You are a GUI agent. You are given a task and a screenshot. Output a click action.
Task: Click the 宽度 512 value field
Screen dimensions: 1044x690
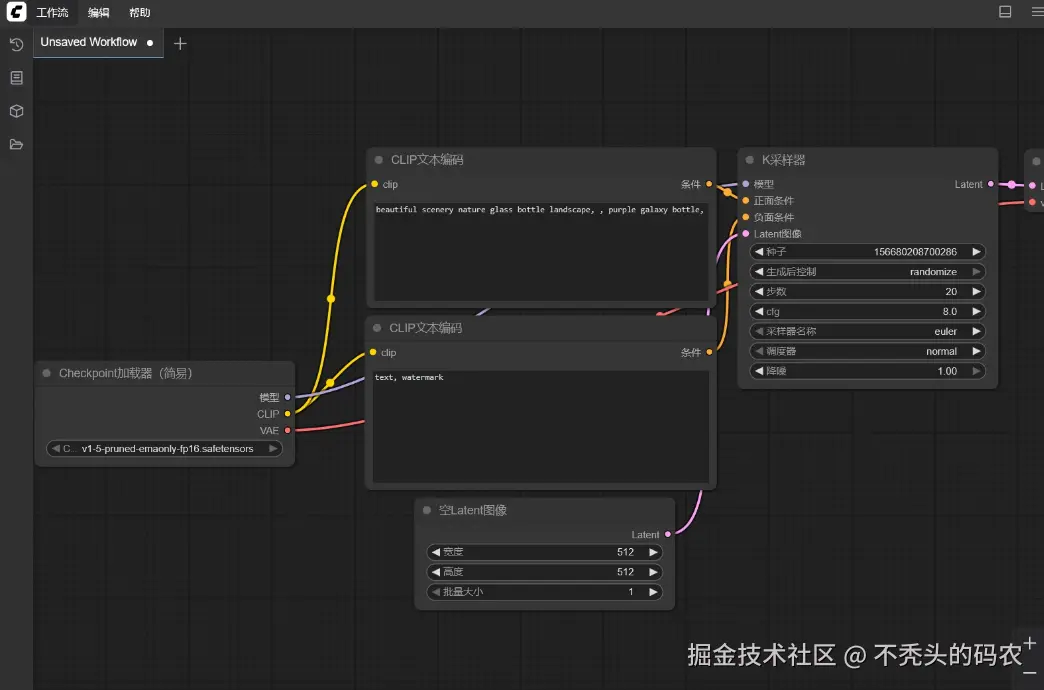point(545,552)
